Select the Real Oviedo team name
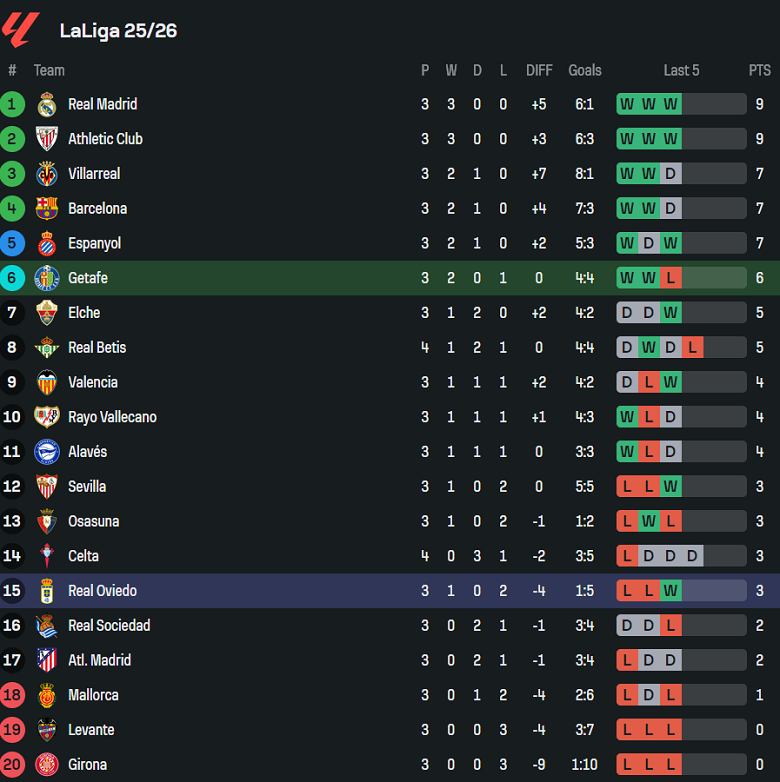Image resolution: width=780 pixels, height=782 pixels. (102, 591)
